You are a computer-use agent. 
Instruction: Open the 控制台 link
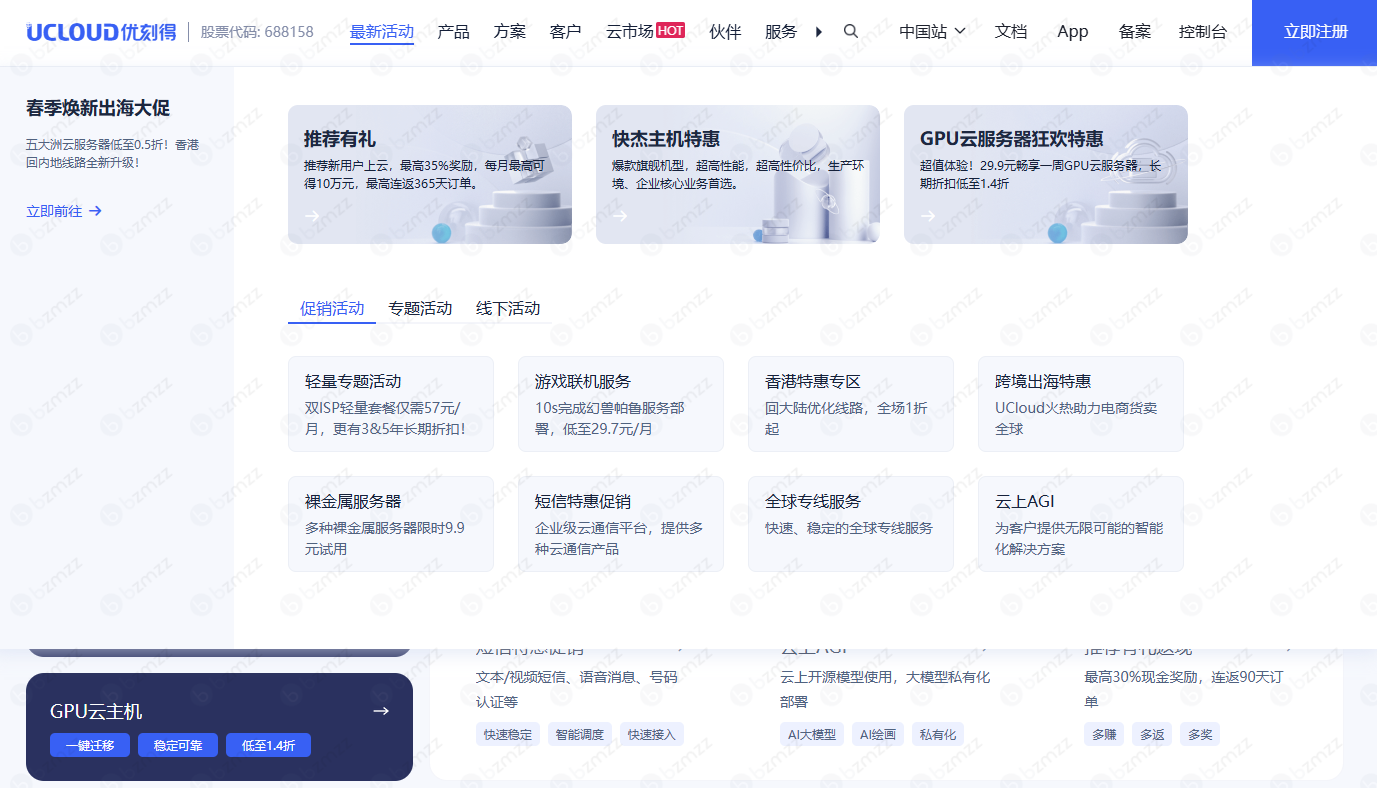(1203, 32)
